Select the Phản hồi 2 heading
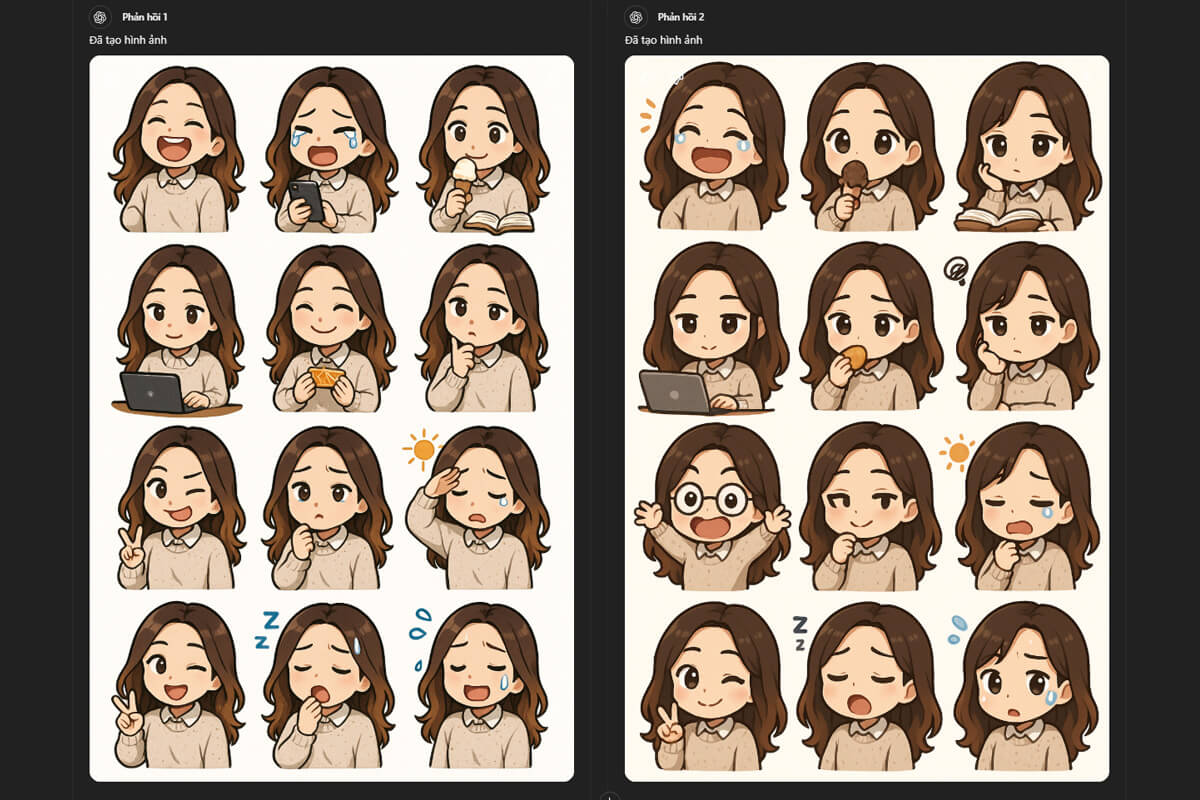The width and height of the screenshot is (1200, 800). click(x=681, y=17)
